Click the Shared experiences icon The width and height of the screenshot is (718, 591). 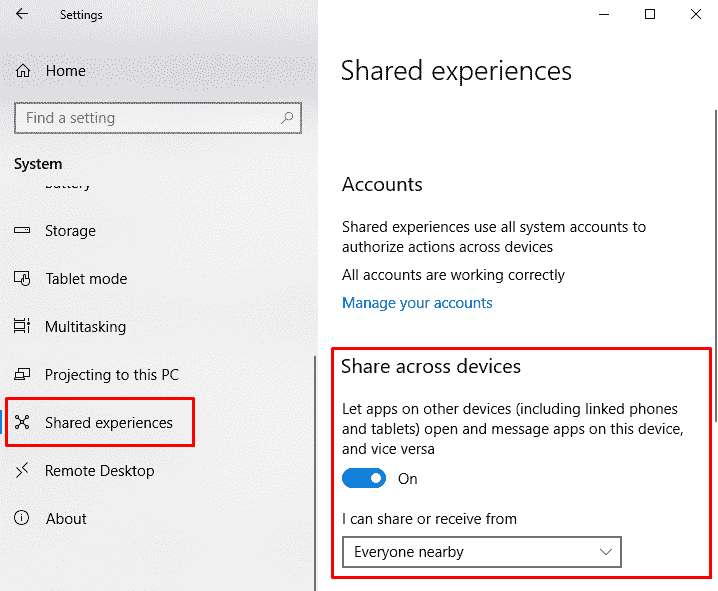coord(22,422)
